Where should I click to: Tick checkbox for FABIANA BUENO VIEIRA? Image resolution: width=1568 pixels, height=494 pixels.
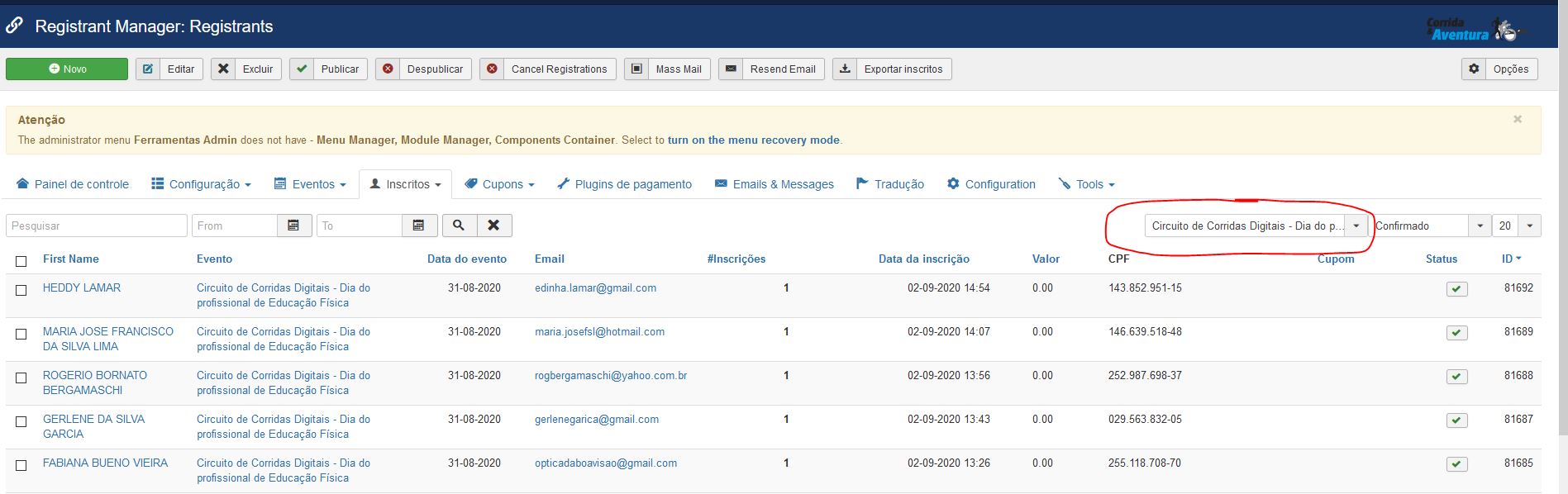(21, 465)
